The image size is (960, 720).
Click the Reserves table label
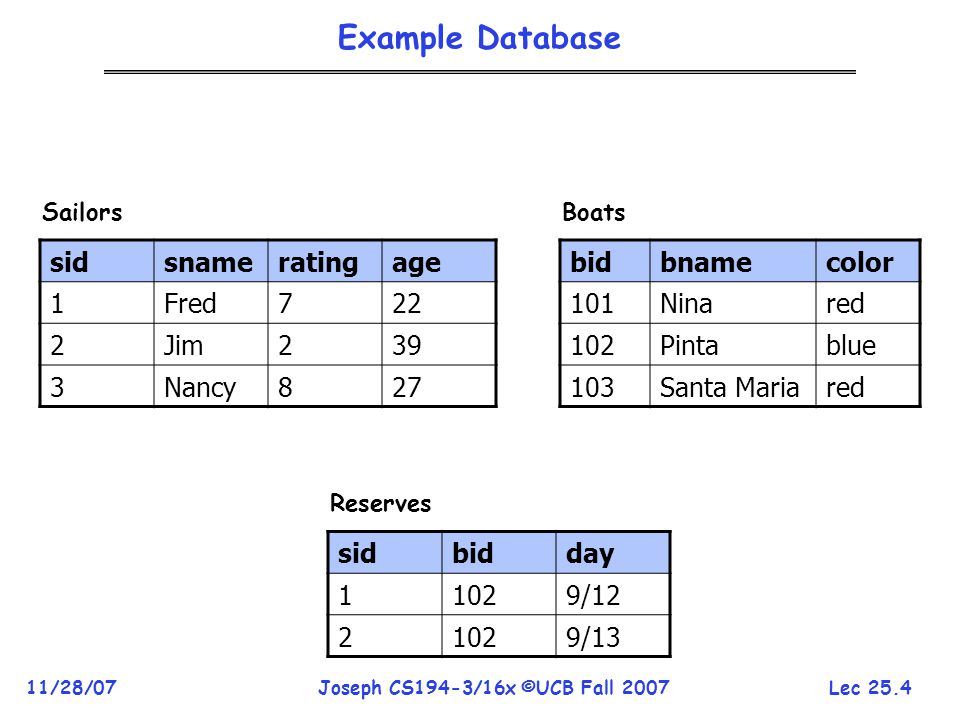380,503
